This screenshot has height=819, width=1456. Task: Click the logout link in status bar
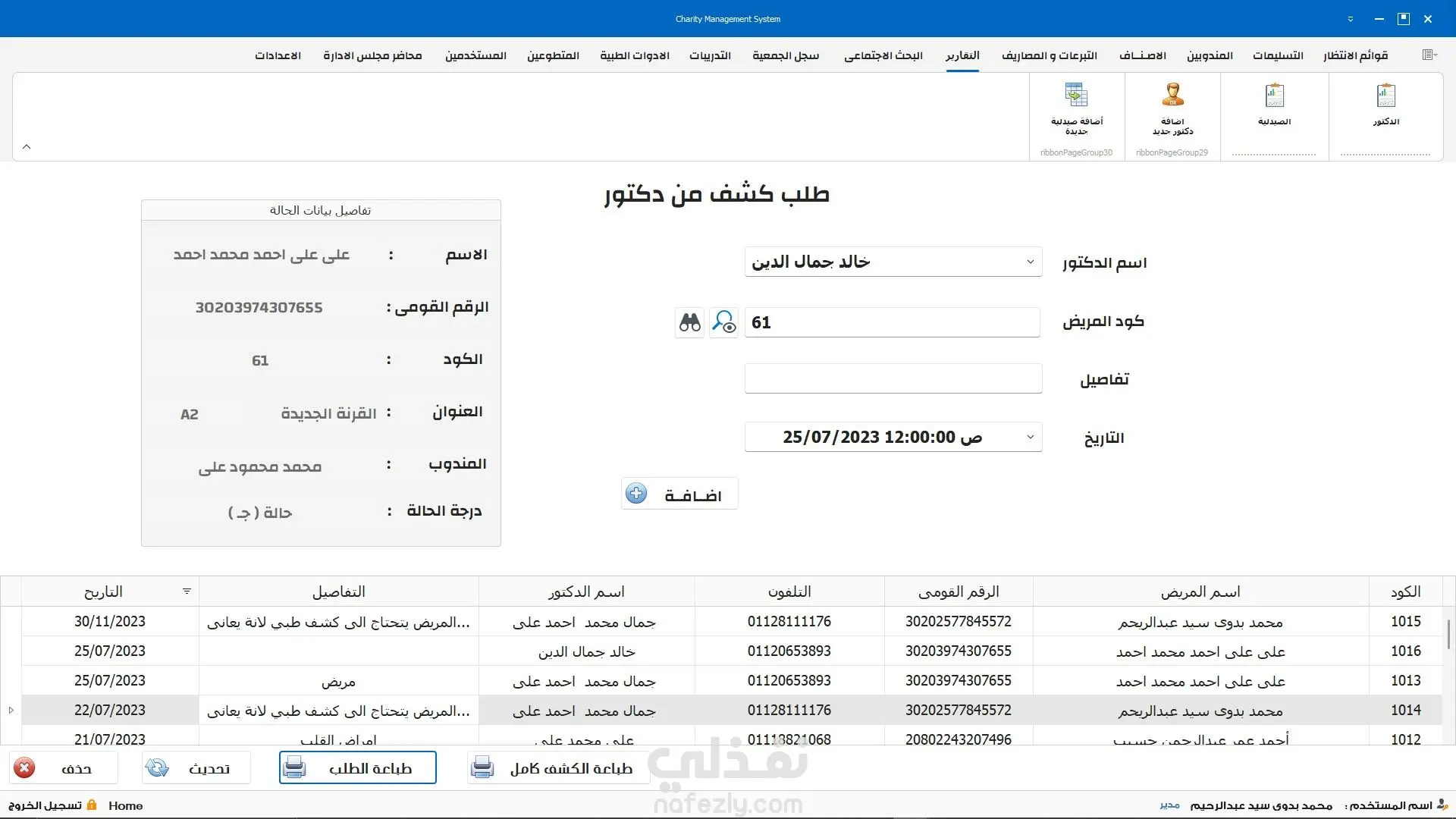coord(45,805)
